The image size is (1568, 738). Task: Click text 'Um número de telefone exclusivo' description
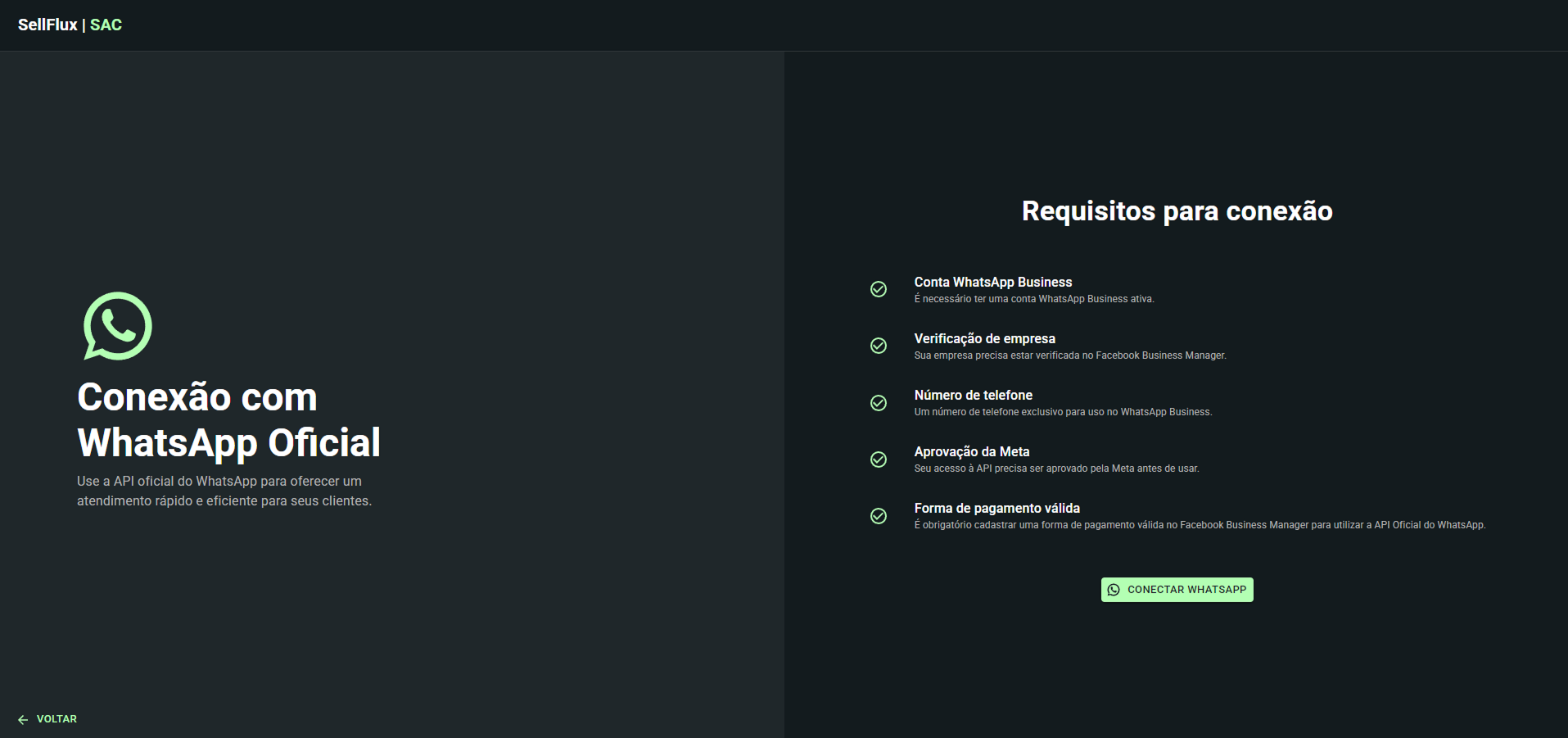pyautogui.click(x=1063, y=412)
